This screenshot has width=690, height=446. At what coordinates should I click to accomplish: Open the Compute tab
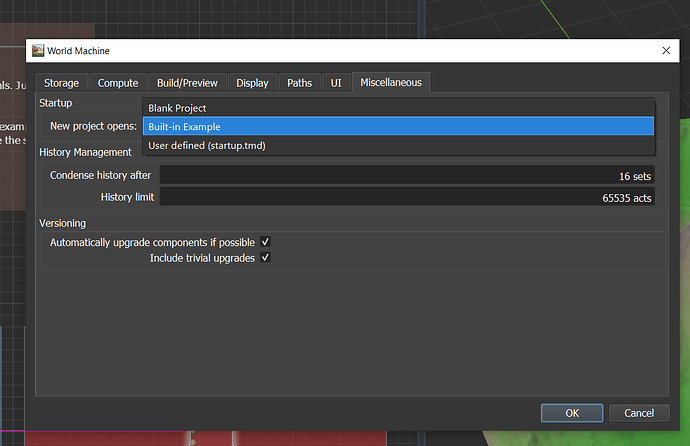(x=118, y=83)
